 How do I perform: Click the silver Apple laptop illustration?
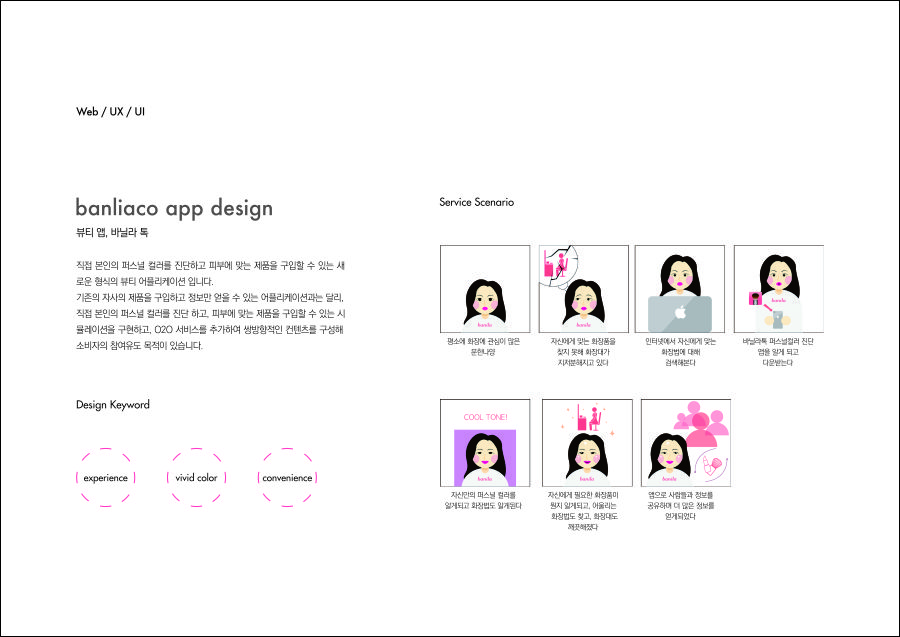(x=680, y=313)
